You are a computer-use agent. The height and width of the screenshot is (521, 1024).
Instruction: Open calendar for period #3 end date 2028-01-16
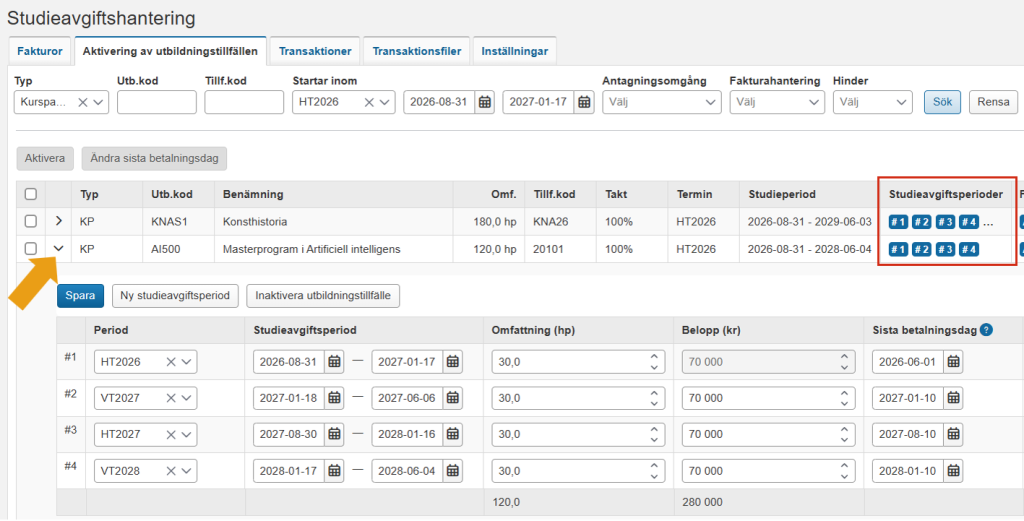click(453, 434)
